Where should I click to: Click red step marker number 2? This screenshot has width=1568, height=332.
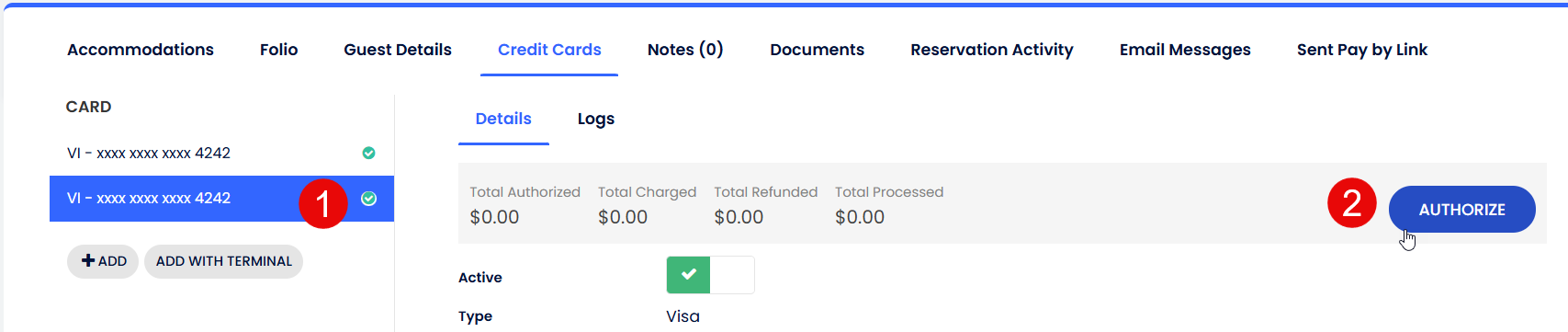pos(1352,203)
